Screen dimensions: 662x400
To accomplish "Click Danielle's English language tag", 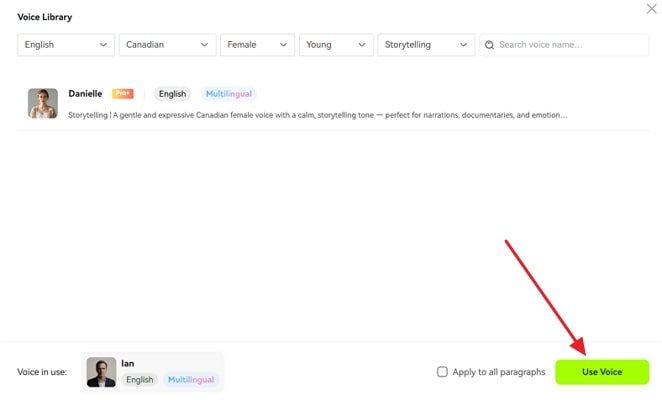I will coord(172,94).
